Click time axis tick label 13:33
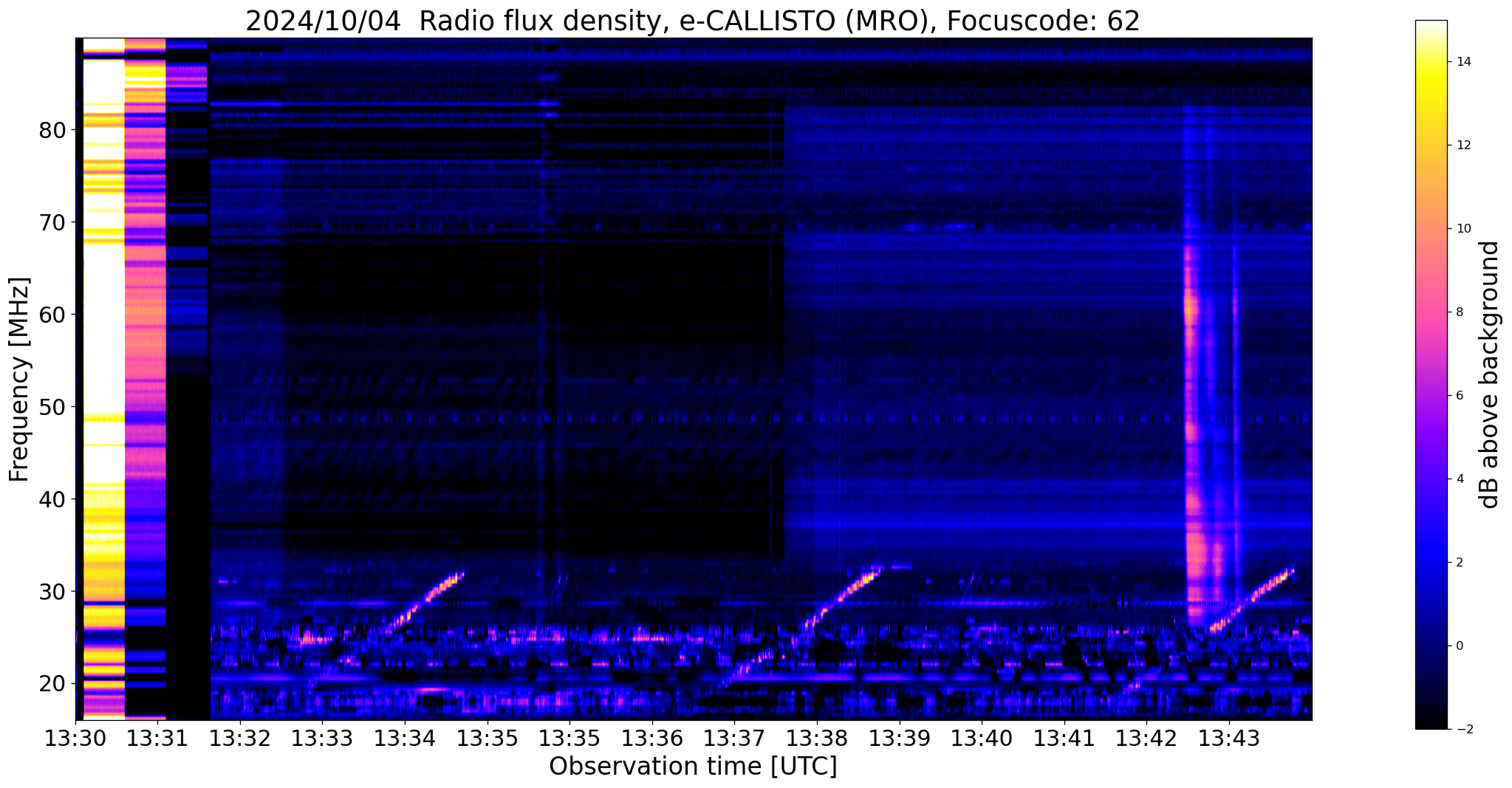The height and width of the screenshot is (788, 1512). (322, 738)
